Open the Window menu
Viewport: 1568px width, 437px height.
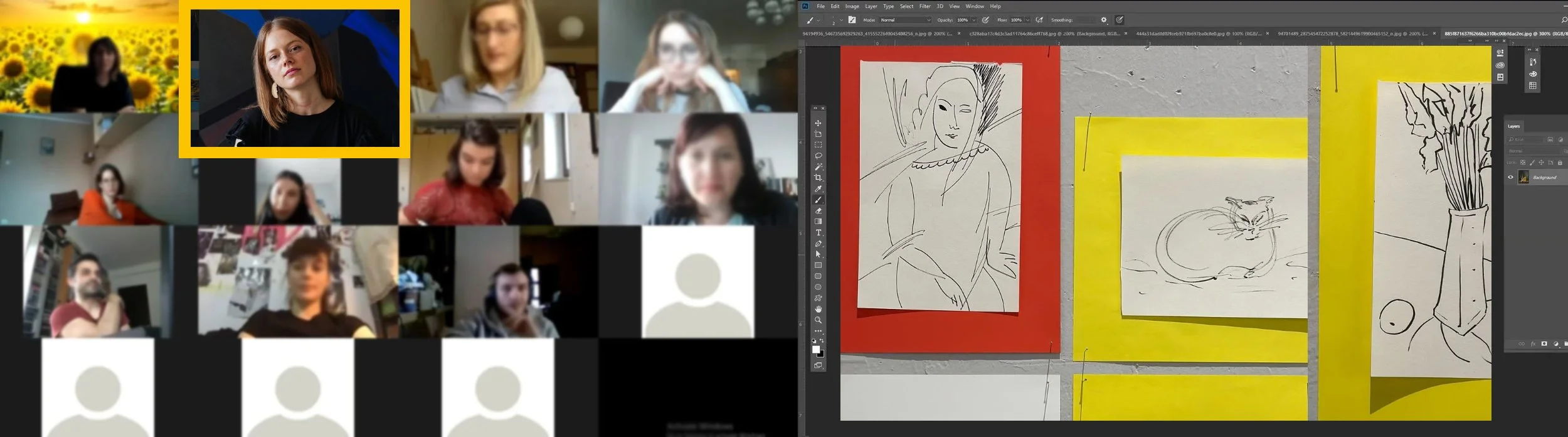tap(974, 6)
